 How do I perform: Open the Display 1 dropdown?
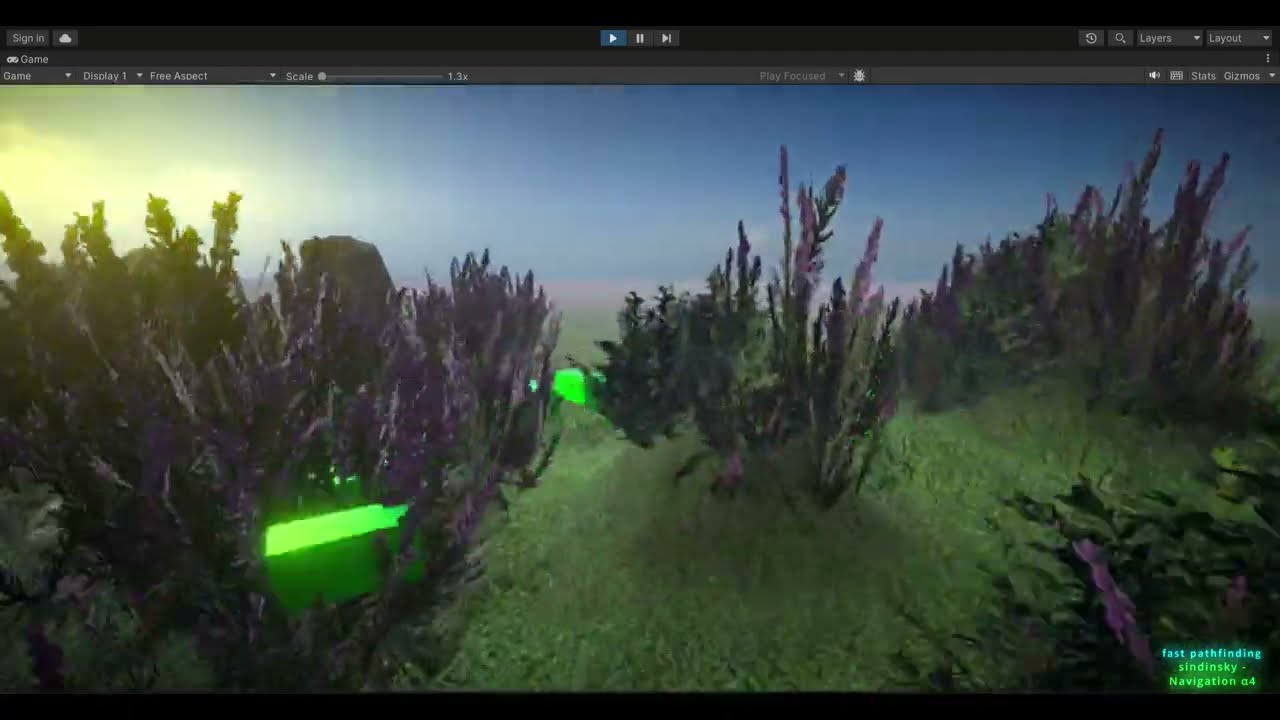pos(112,76)
